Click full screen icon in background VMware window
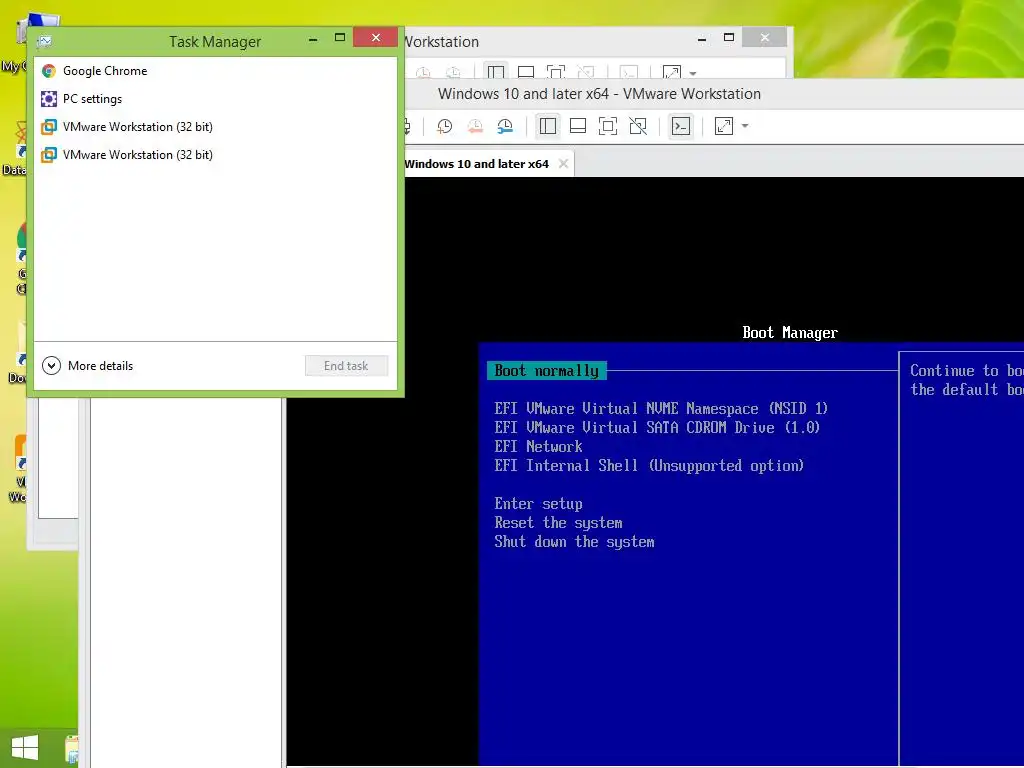 point(556,72)
